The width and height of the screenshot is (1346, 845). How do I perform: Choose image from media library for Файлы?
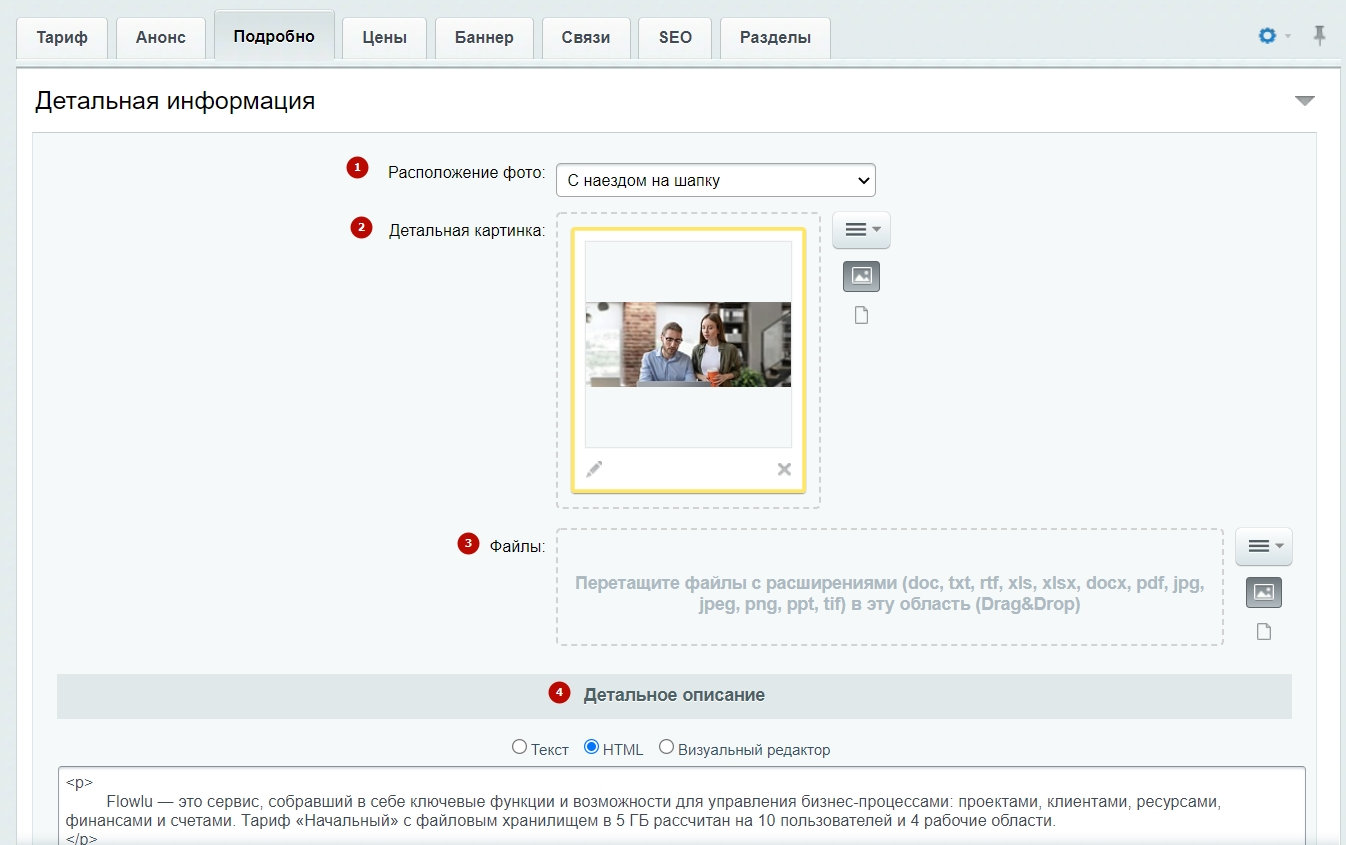click(x=1264, y=593)
